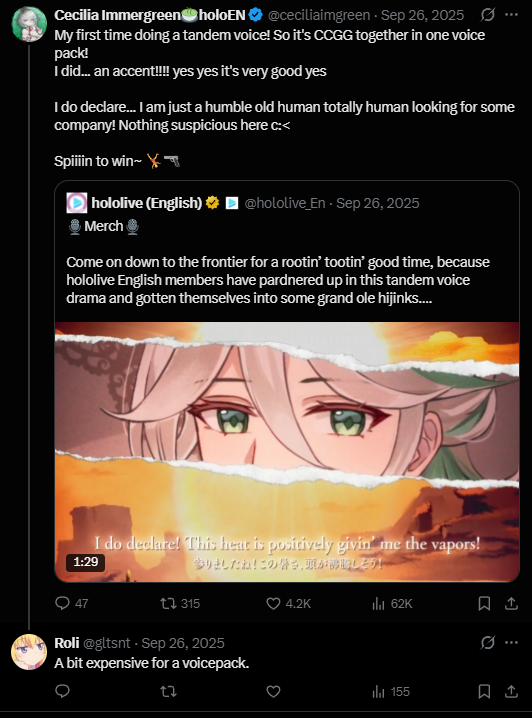This screenshot has height=718, width=532.
Task: Like Roli's voicepack comment
Action: [273, 691]
